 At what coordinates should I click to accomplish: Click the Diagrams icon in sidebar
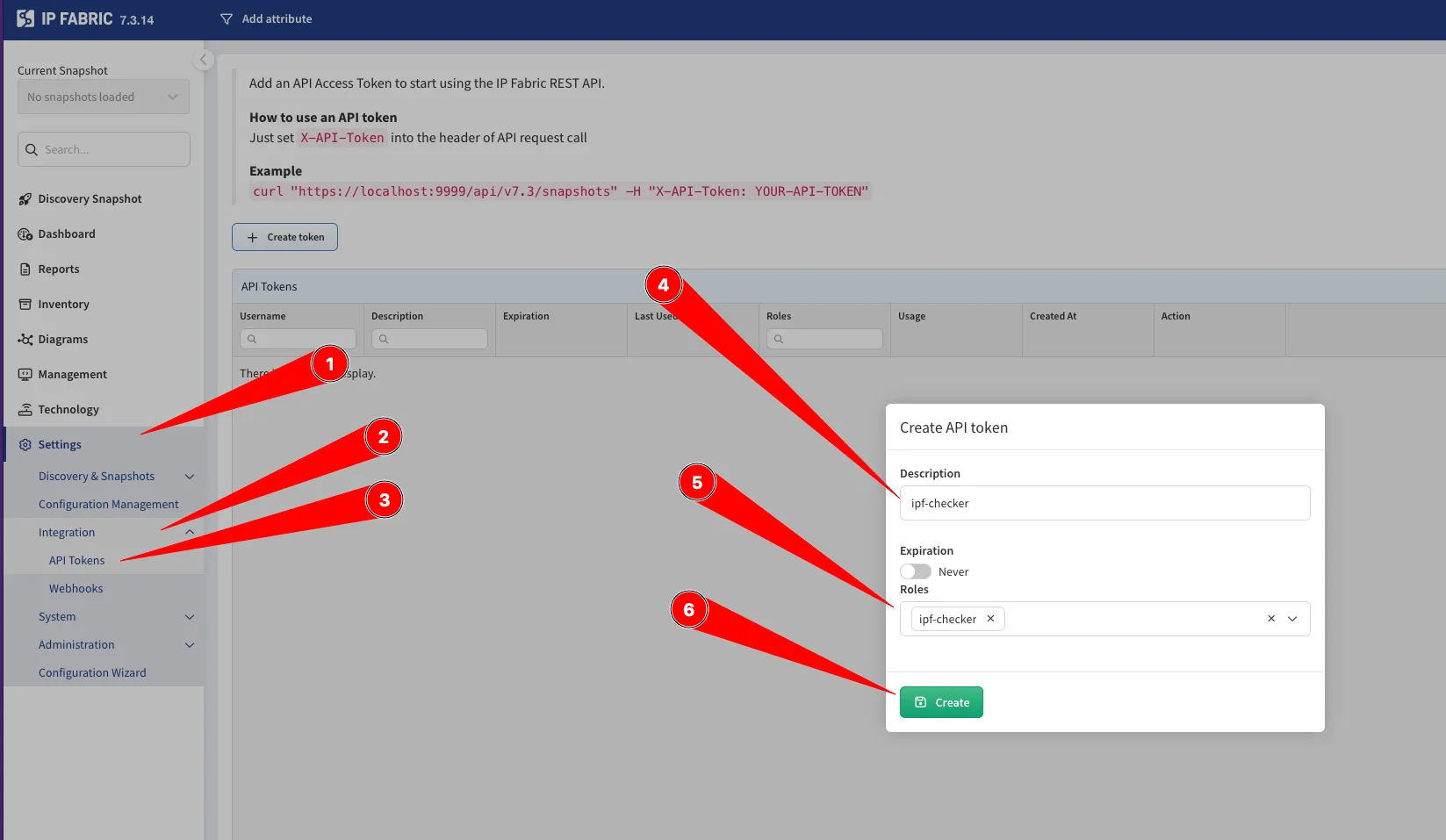[x=25, y=340]
